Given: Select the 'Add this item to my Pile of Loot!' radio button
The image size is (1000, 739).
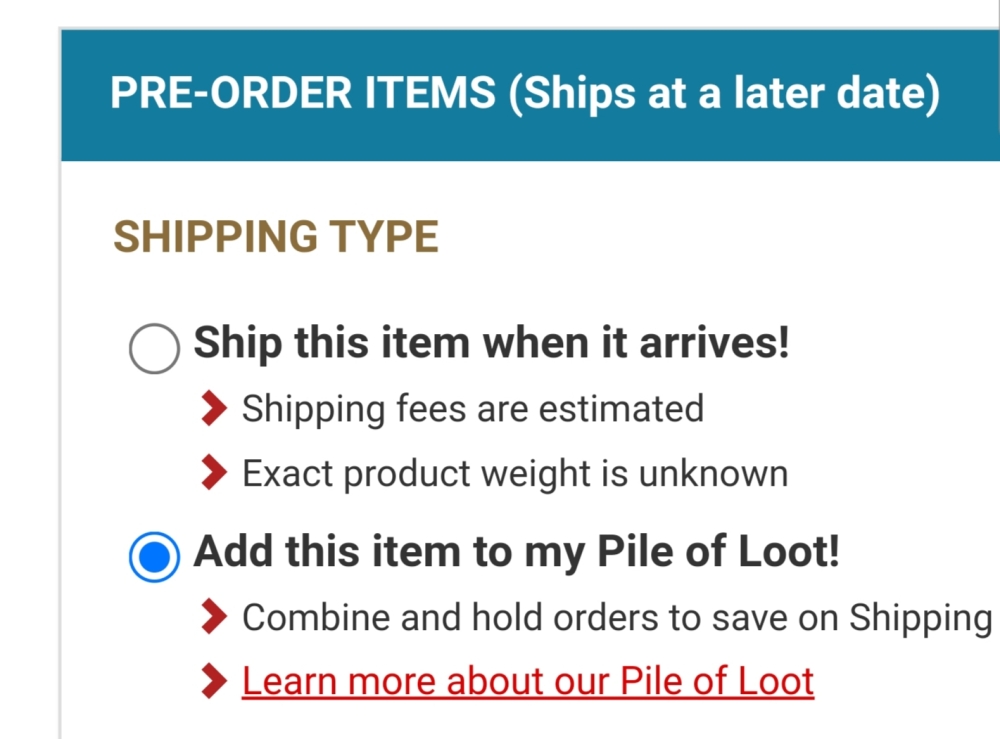Looking at the screenshot, I should pos(154,557).
